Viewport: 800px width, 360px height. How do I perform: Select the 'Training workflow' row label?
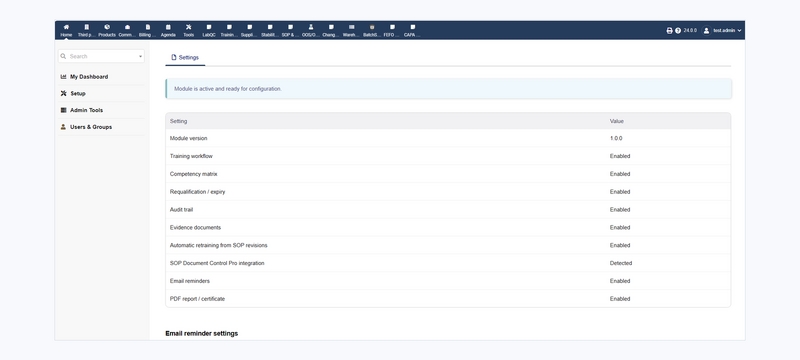click(x=191, y=156)
